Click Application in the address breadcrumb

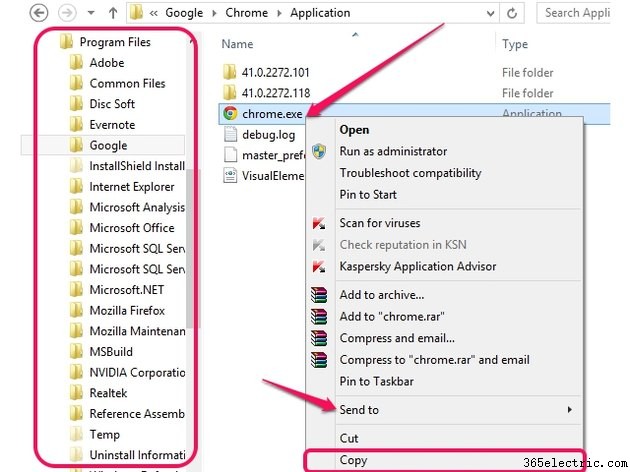click(320, 13)
